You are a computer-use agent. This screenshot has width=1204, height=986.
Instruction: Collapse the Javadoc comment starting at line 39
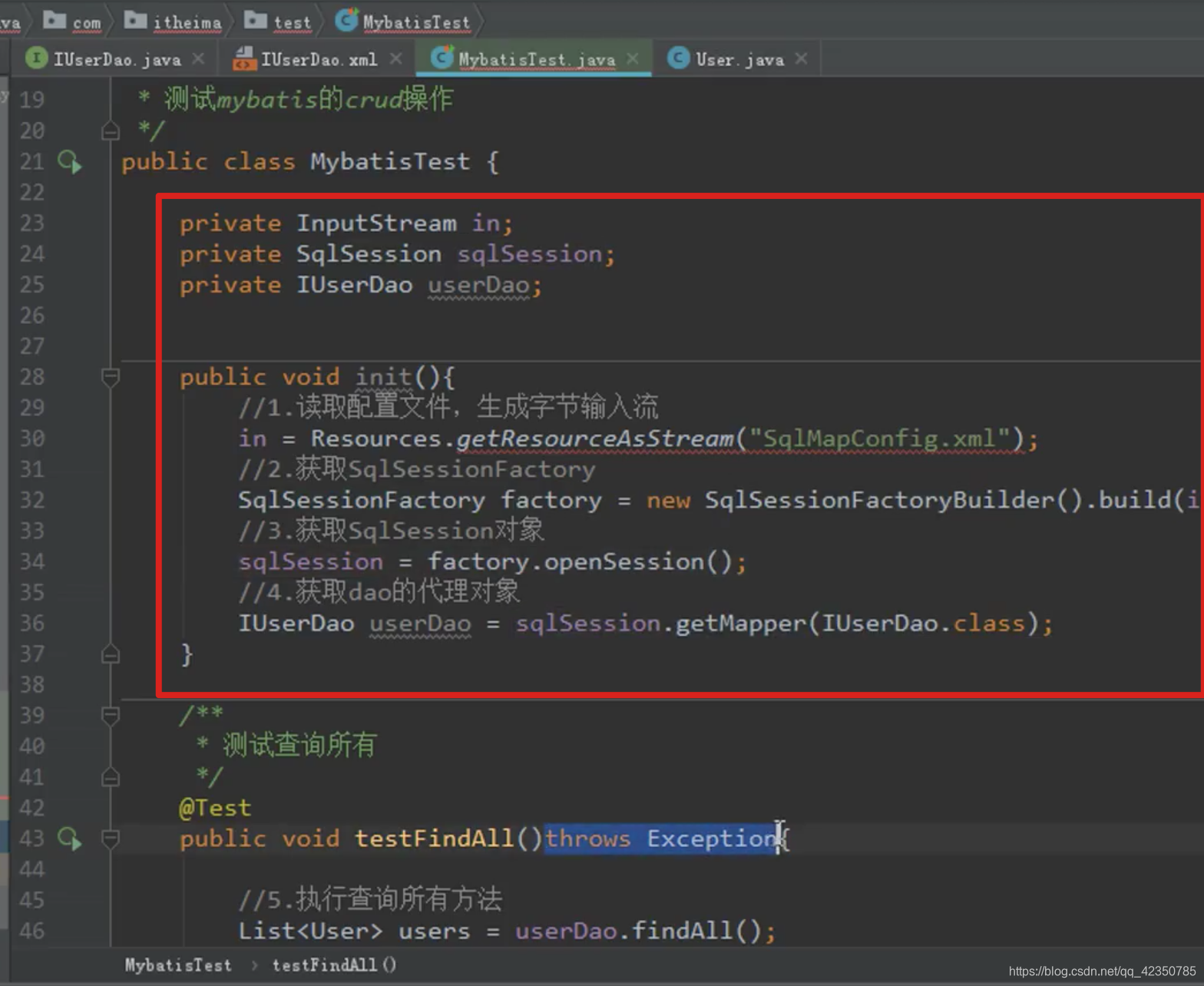click(111, 716)
